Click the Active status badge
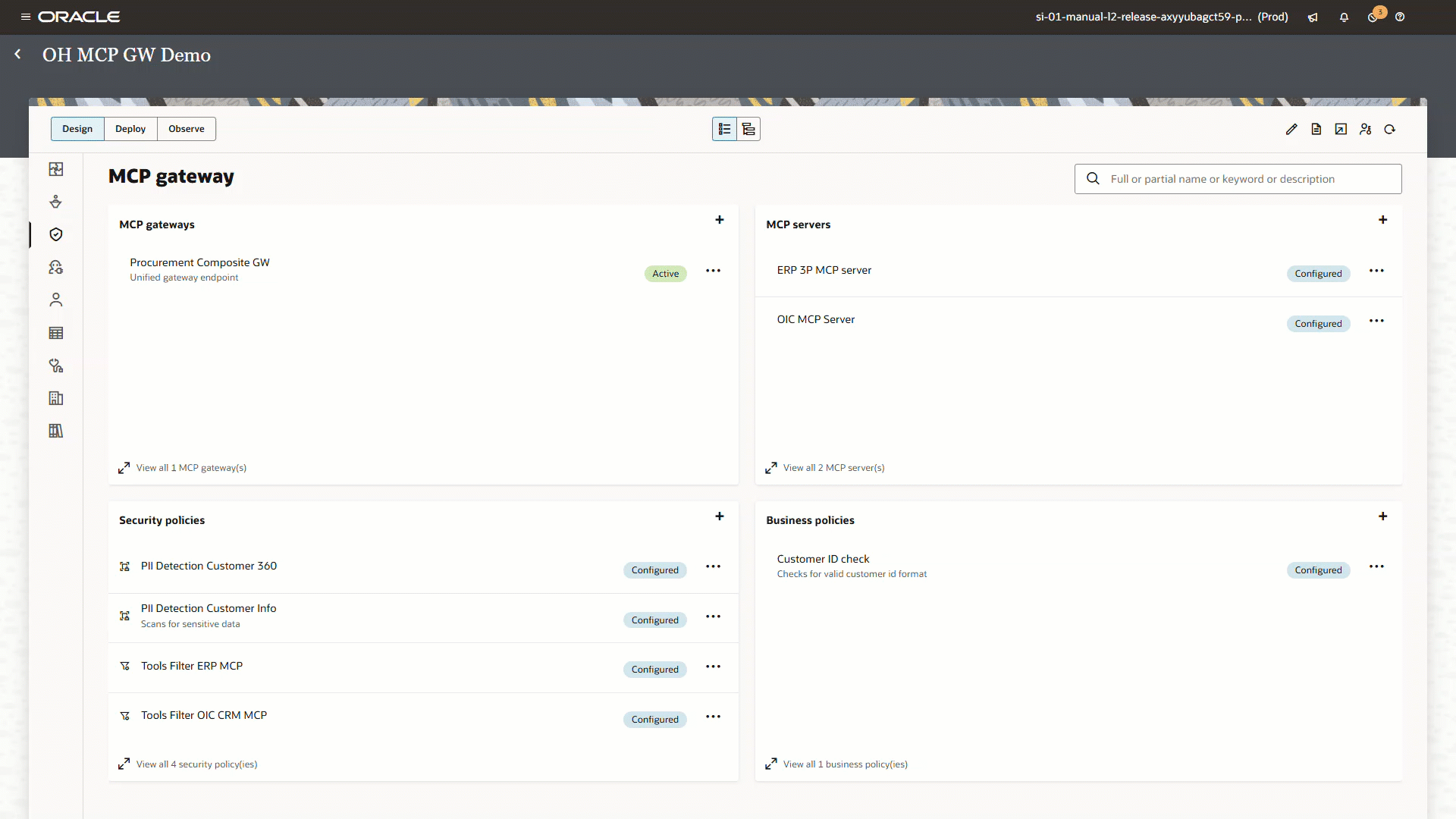This screenshot has height=819, width=1456. coord(666,274)
